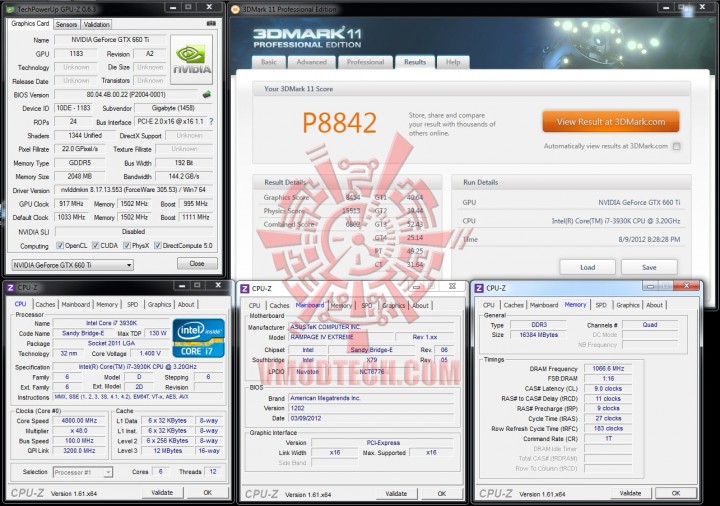Open CPU tab in right CPU-Z window

coord(489,305)
